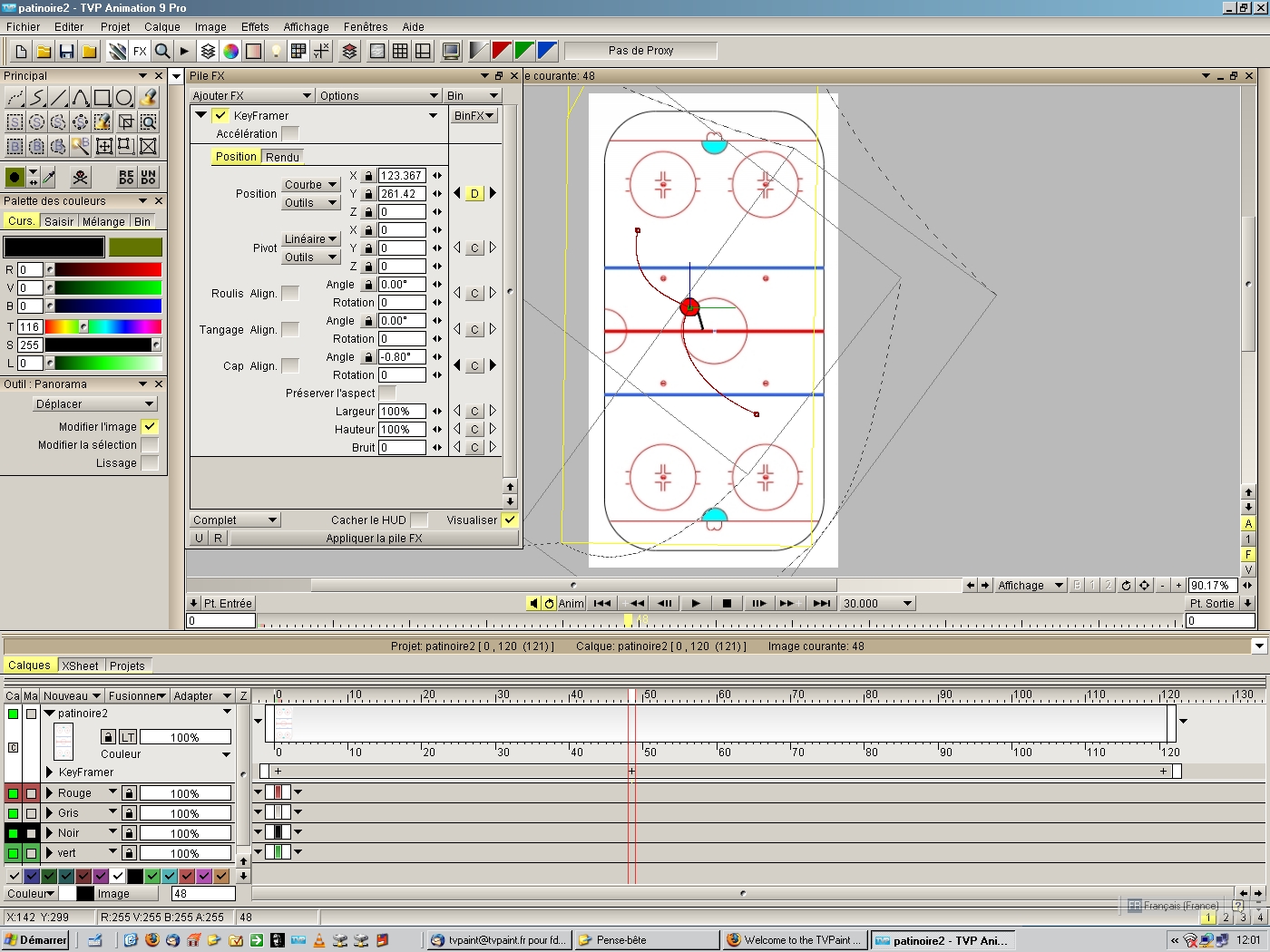The width and height of the screenshot is (1270, 952).
Task: Uncheck the Visualiser checkbox
Action: pos(510,520)
